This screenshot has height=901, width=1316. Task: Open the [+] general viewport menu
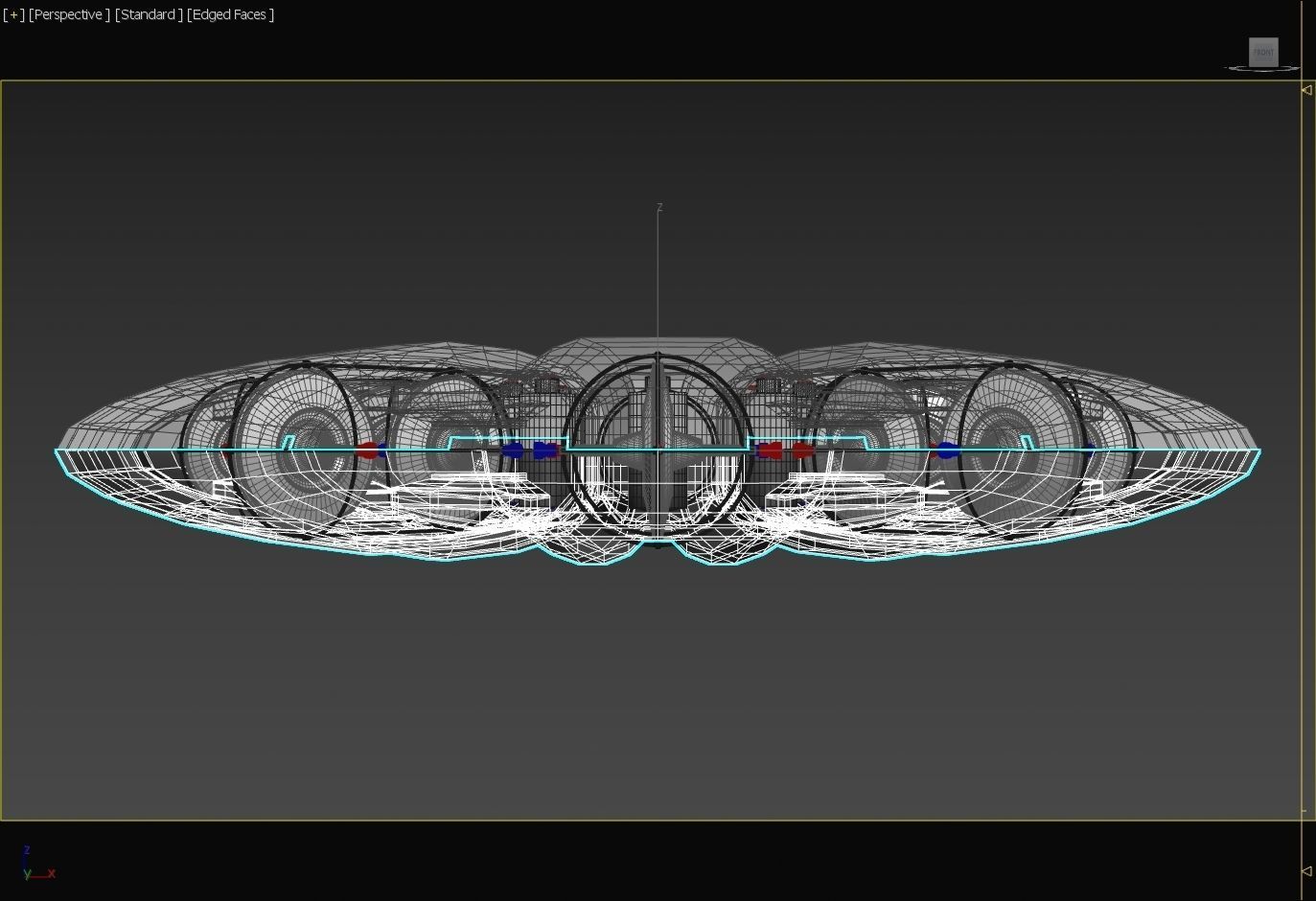pos(13,14)
